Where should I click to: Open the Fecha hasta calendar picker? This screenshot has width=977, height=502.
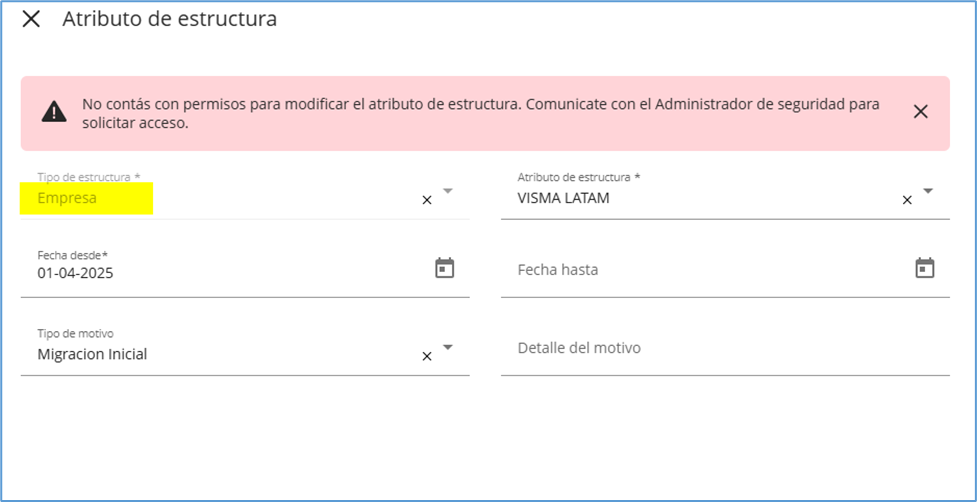925,268
